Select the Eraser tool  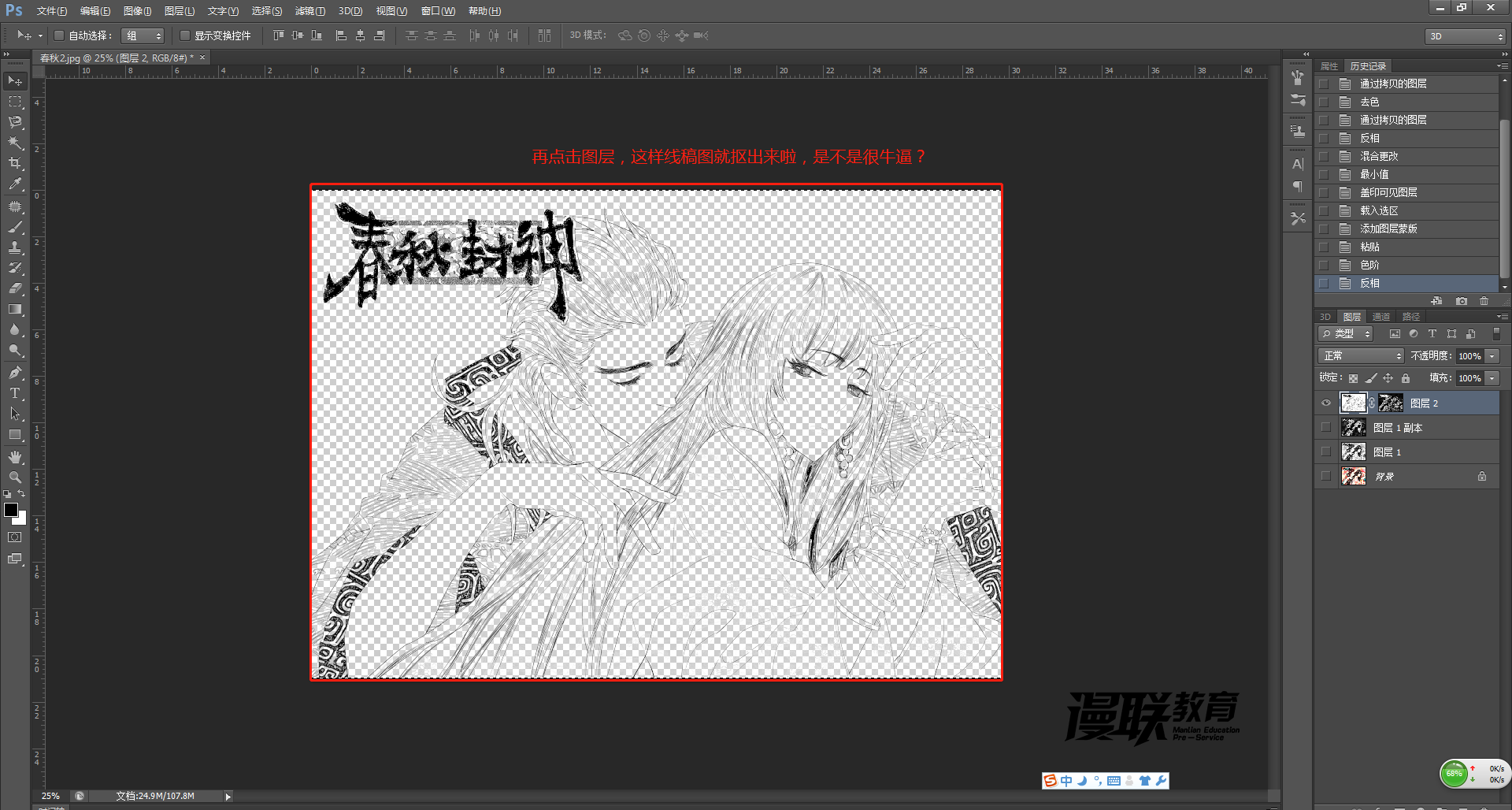click(x=15, y=288)
